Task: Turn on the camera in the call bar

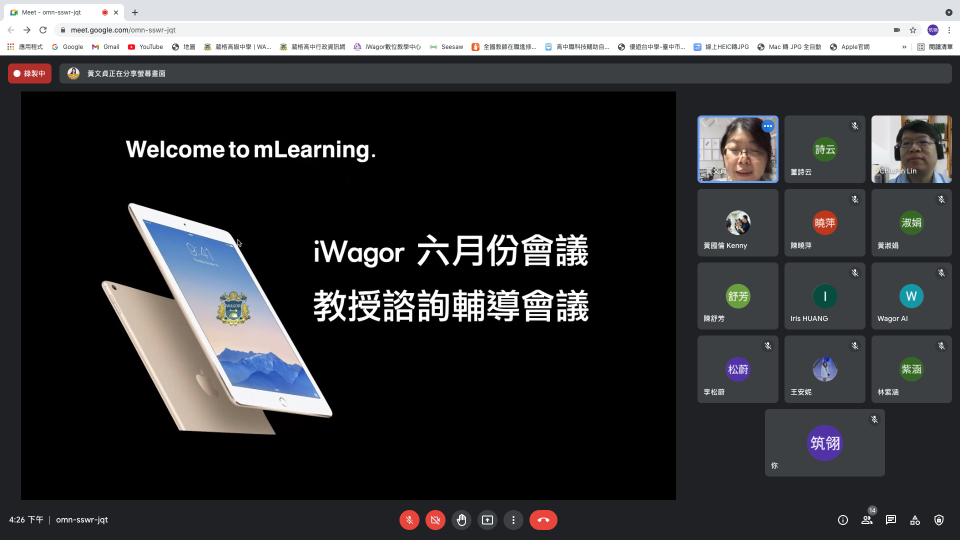Action: coord(435,520)
